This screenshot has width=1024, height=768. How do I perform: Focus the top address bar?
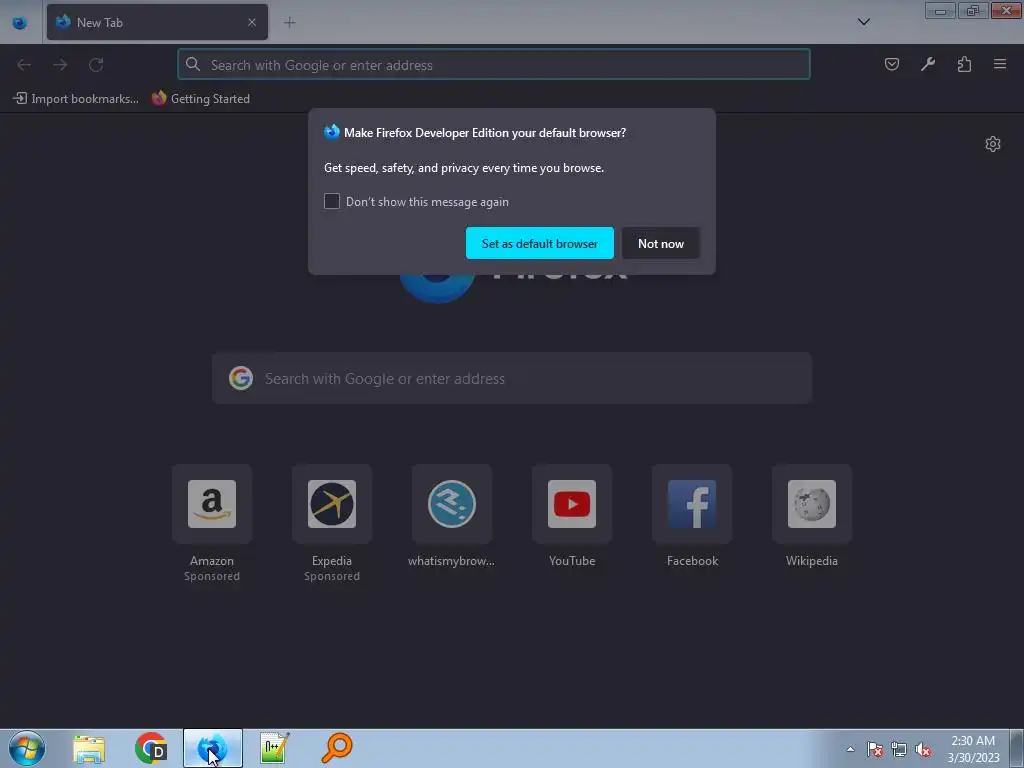pos(494,65)
